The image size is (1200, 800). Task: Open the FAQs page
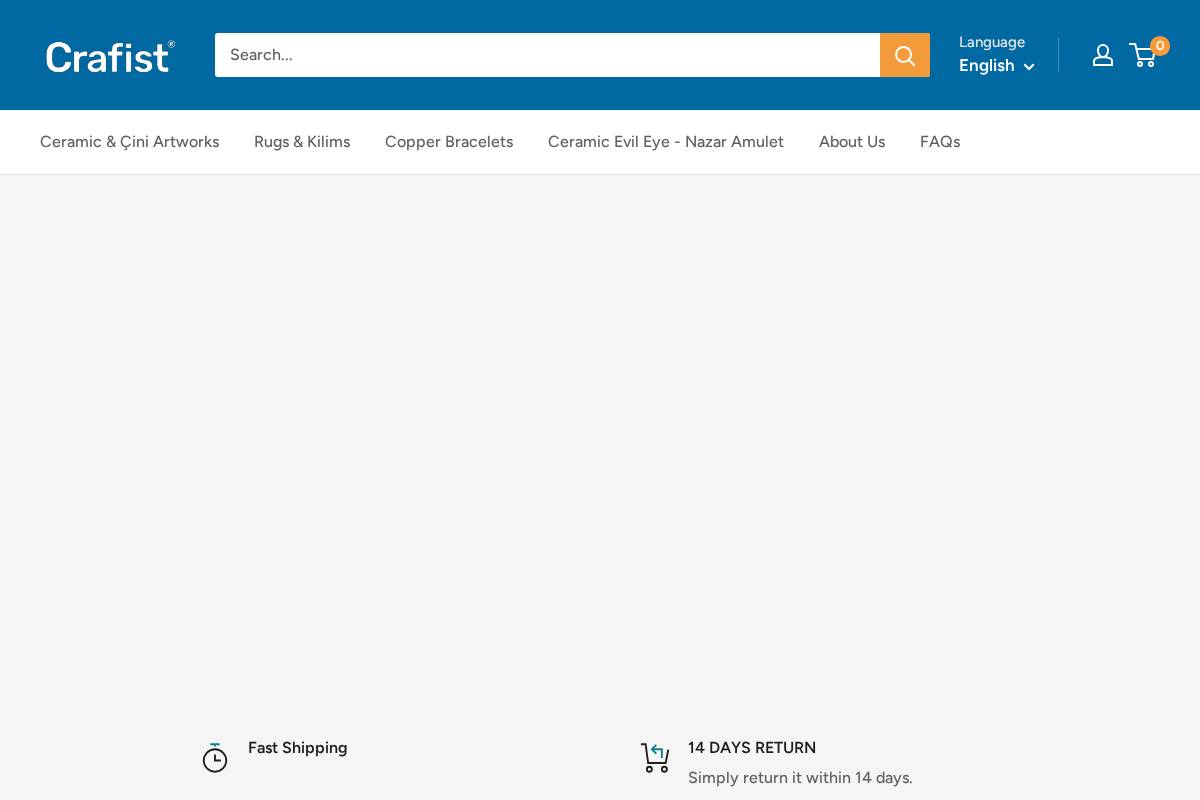(x=940, y=142)
